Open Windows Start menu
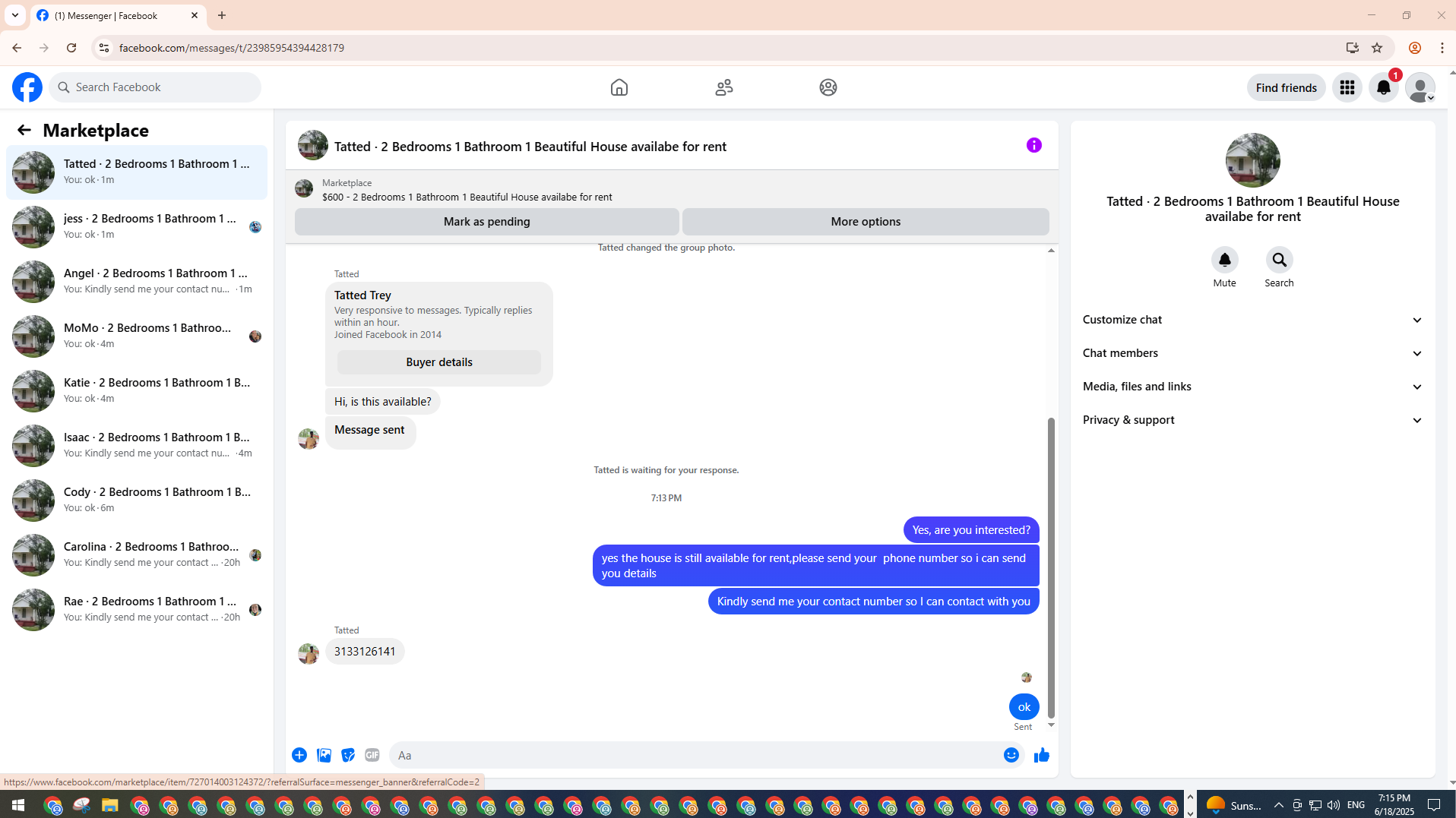 [x=18, y=805]
